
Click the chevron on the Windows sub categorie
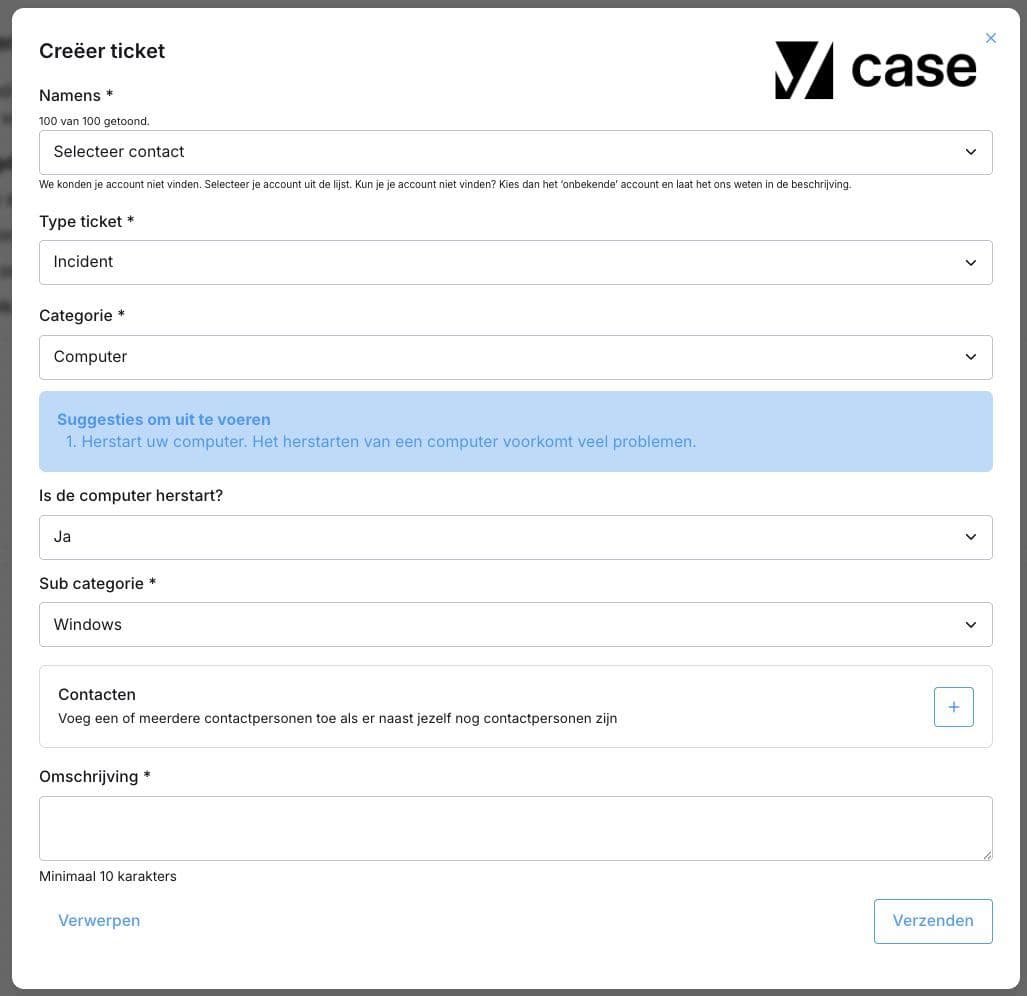(x=970, y=624)
